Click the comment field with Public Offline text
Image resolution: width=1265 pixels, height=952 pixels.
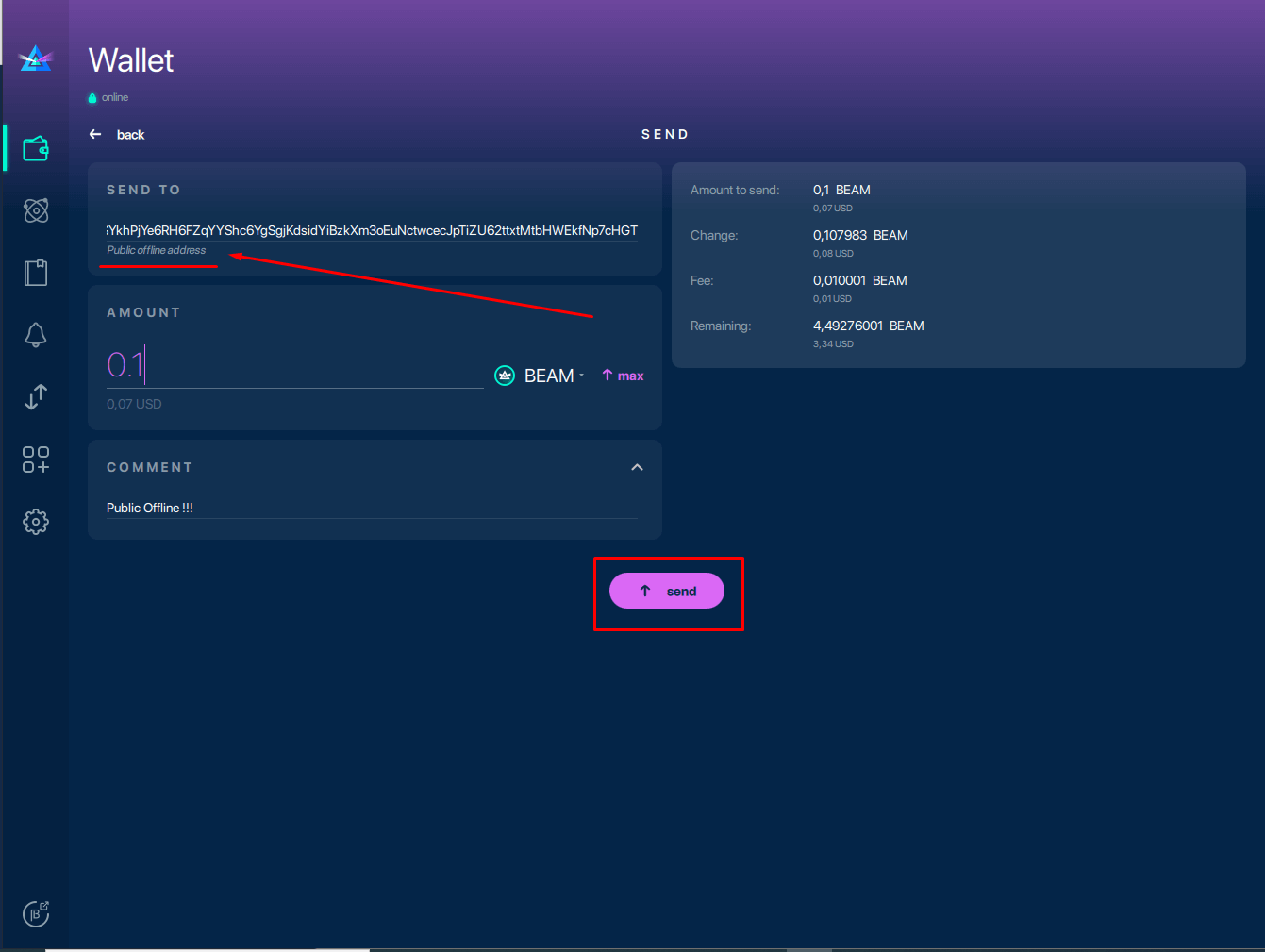pos(372,508)
